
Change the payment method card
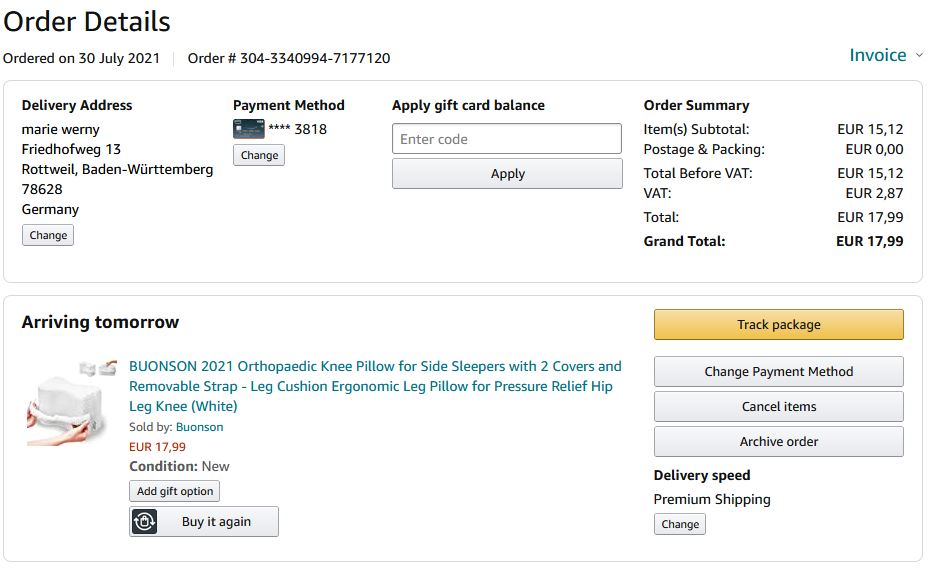tap(259, 155)
